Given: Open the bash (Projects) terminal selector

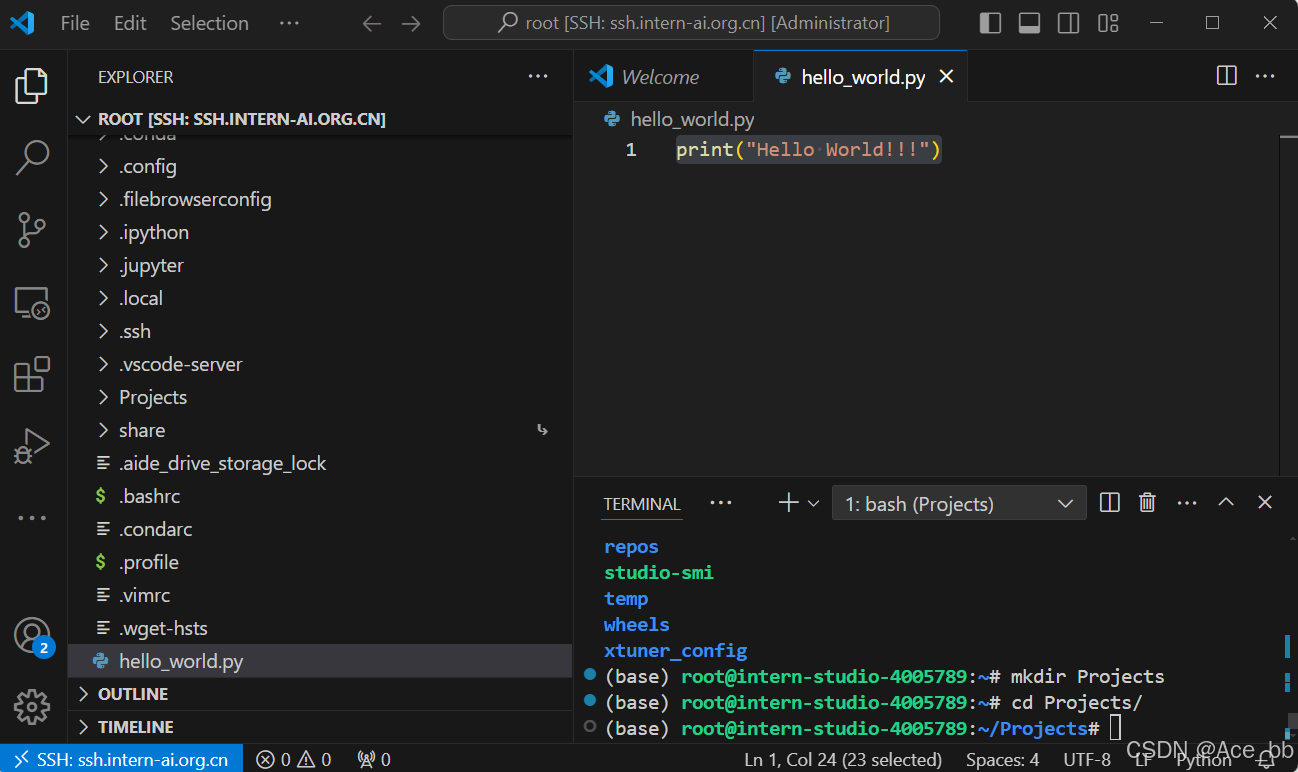Looking at the screenshot, I should coord(959,503).
